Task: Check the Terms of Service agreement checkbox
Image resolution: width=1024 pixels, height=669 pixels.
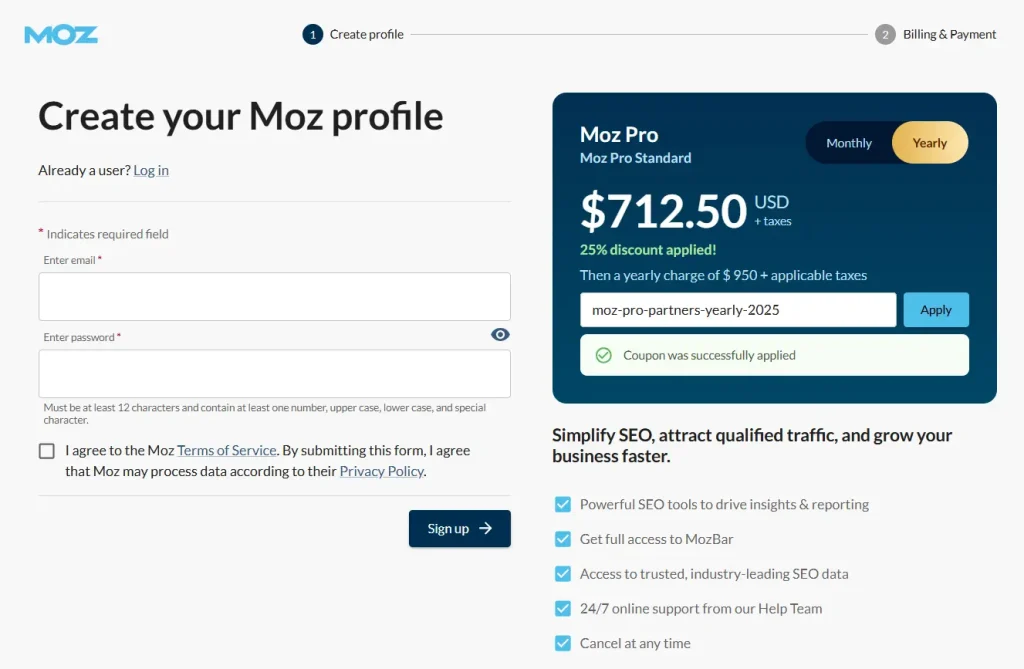Action: tap(46, 450)
